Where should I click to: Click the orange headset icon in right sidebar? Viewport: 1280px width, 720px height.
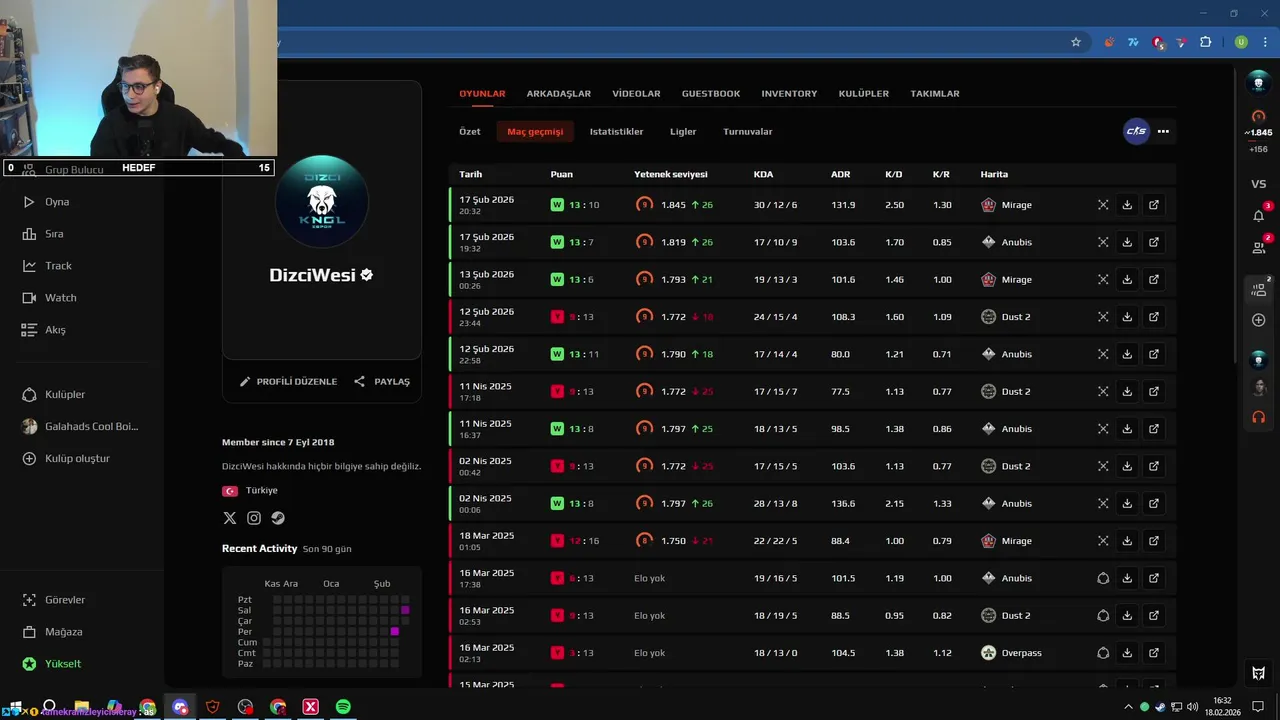pos(1259,417)
